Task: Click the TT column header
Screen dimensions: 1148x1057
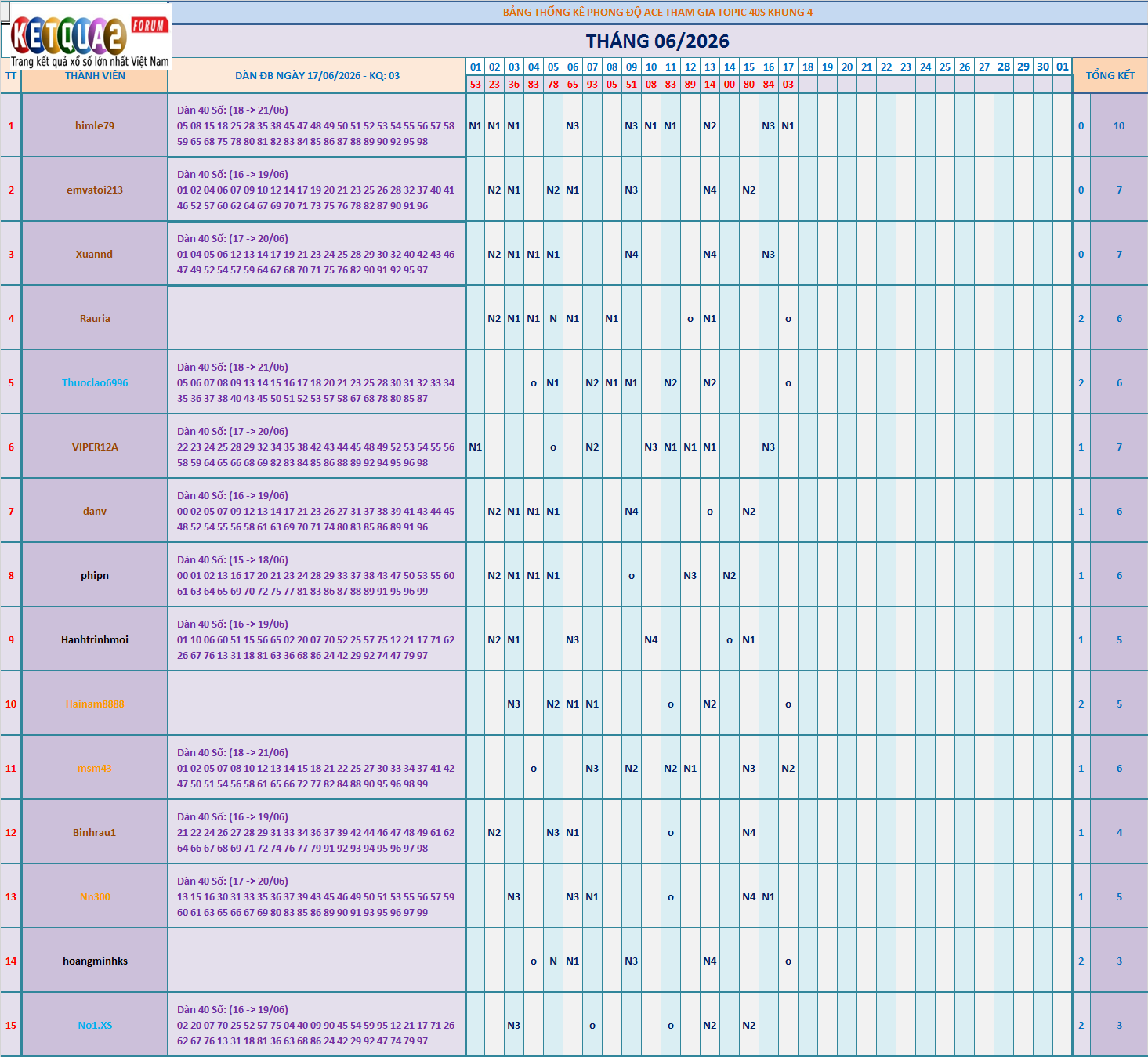Action: [x=11, y=76]
